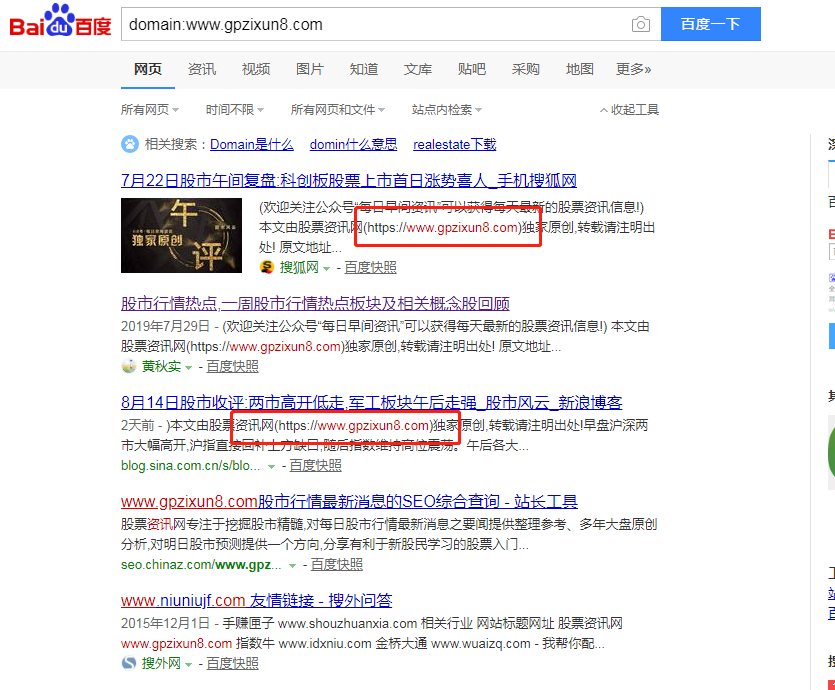Click the 黄秋实 source link
The width and height of the screenshot is (835, 690).
[x=161, y=366]
